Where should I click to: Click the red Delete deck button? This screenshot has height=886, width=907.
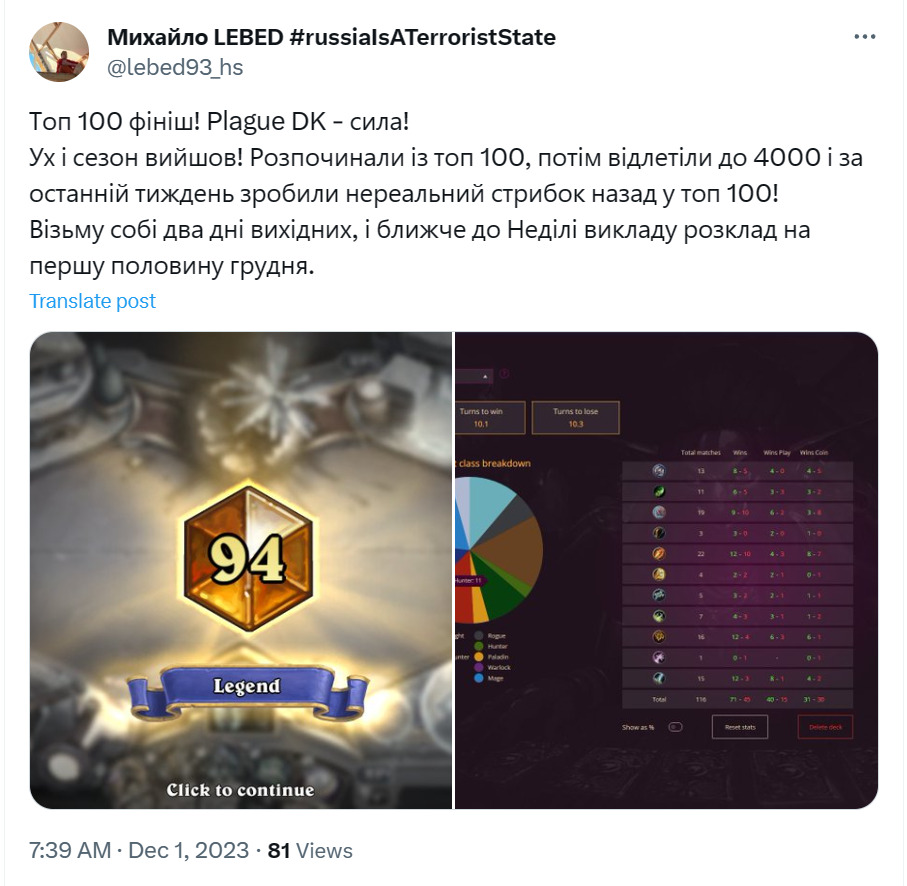825,727
